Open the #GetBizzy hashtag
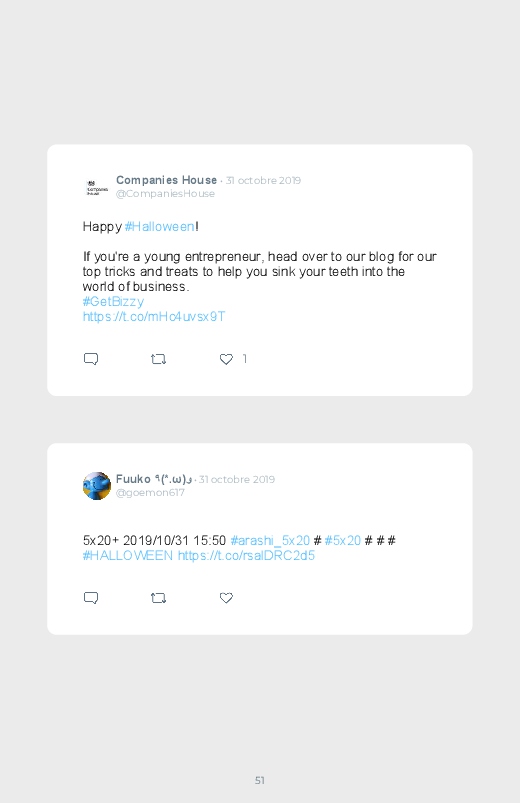 (113, 302)
